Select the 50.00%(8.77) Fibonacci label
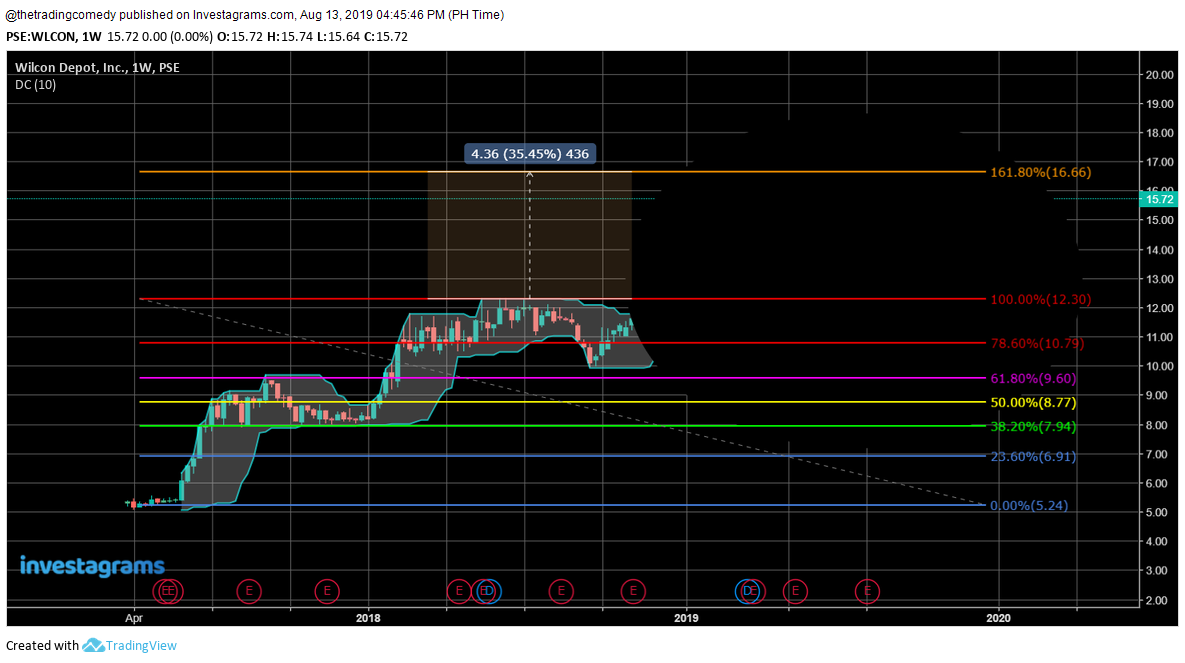 [1033, 403]
